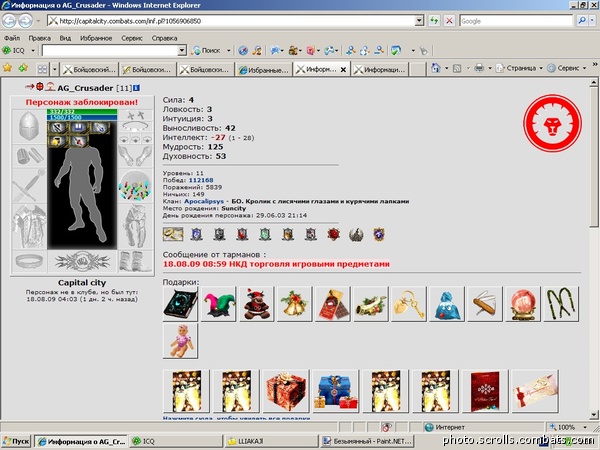Viewport: 600px width, 450px height.
Task: Open the tab list dropdown arrow
Action: click(x=54, y=69)
